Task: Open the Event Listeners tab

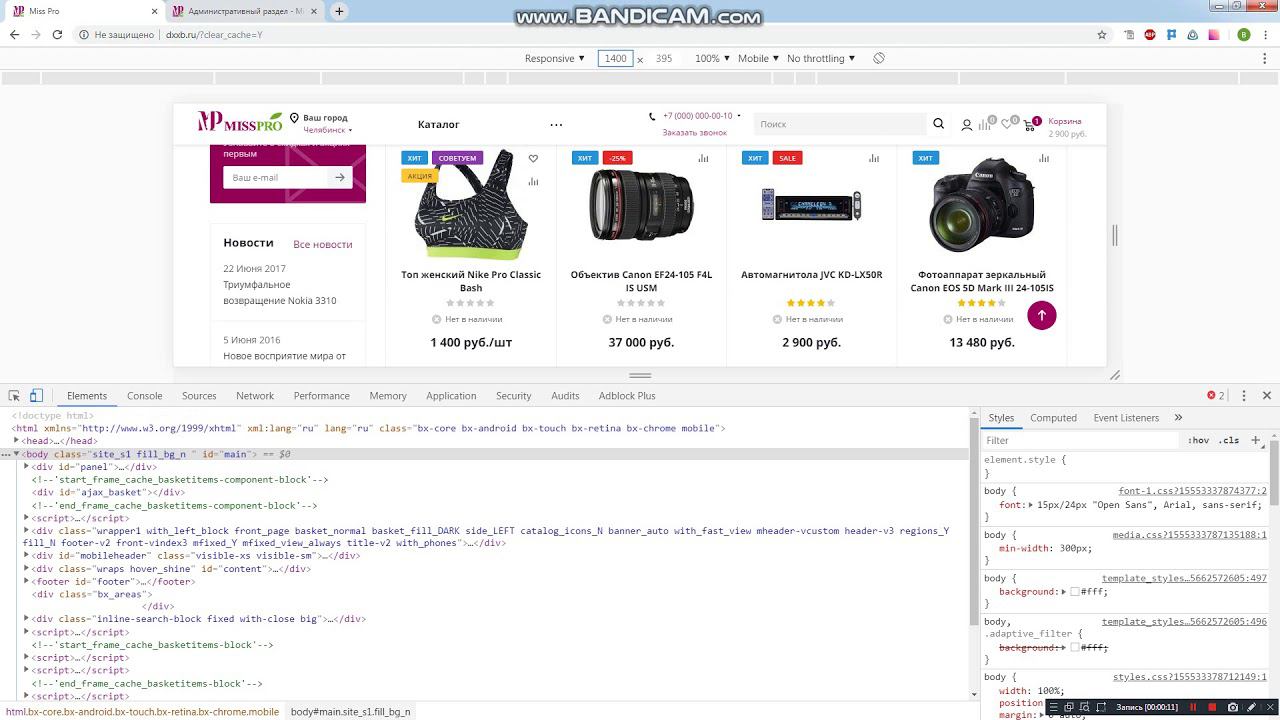Action: pyautogui.click(x=1126, y=417)
